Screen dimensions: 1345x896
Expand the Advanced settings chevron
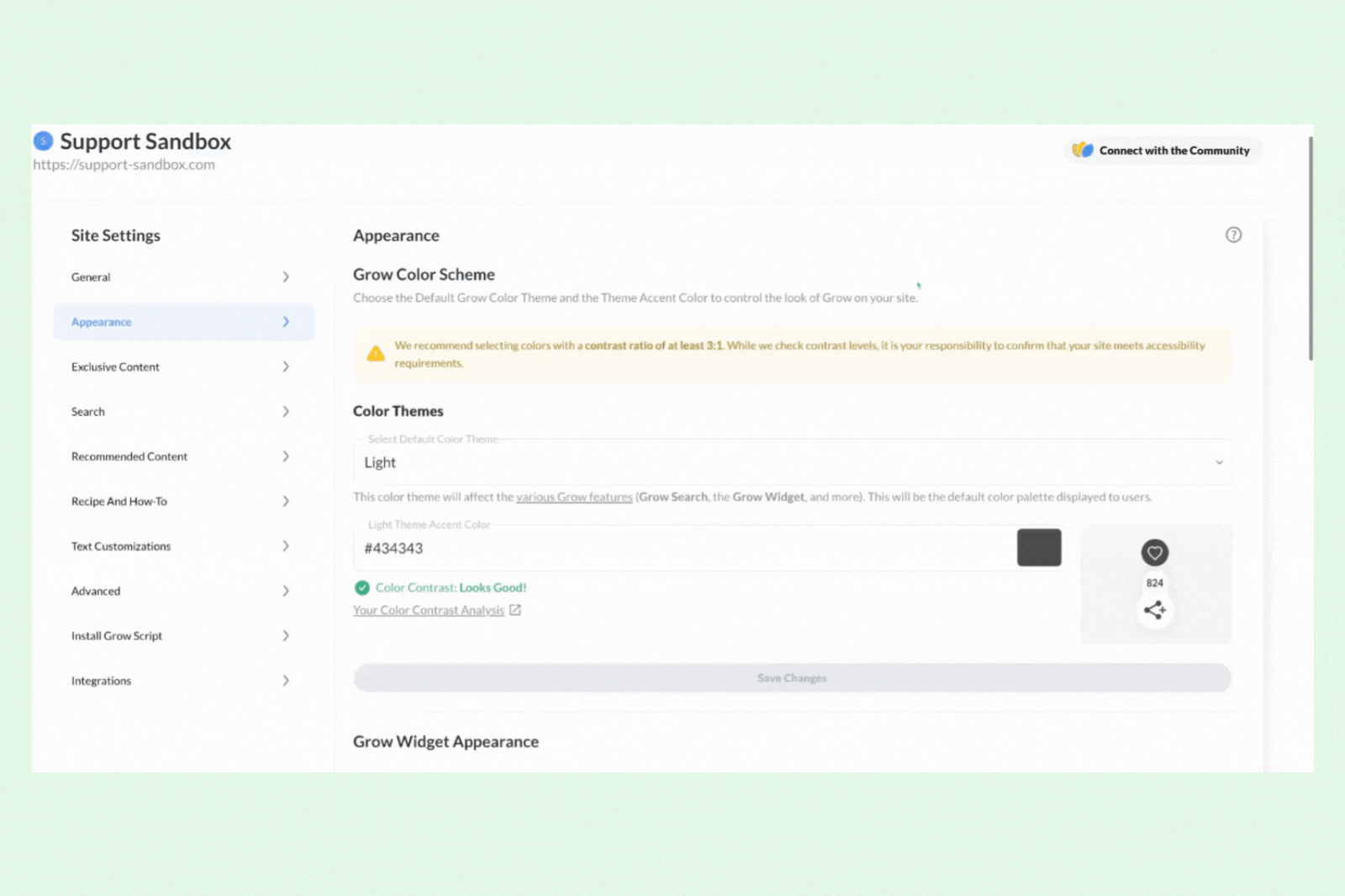point(286,591)
